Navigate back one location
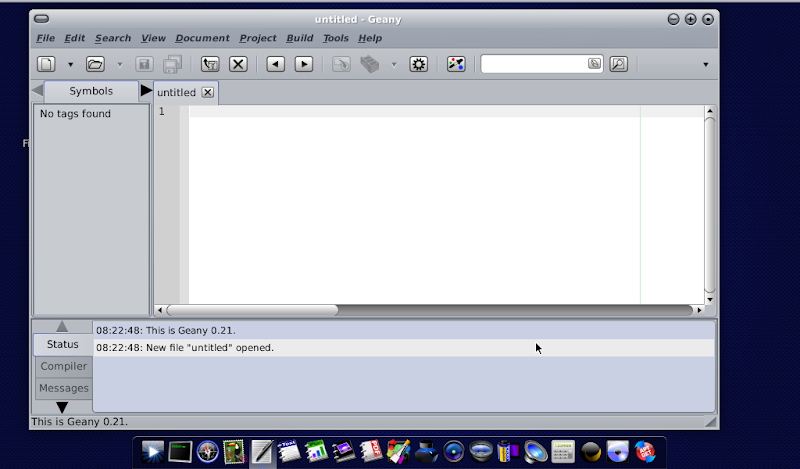800x469 pixels. [276, 64]
